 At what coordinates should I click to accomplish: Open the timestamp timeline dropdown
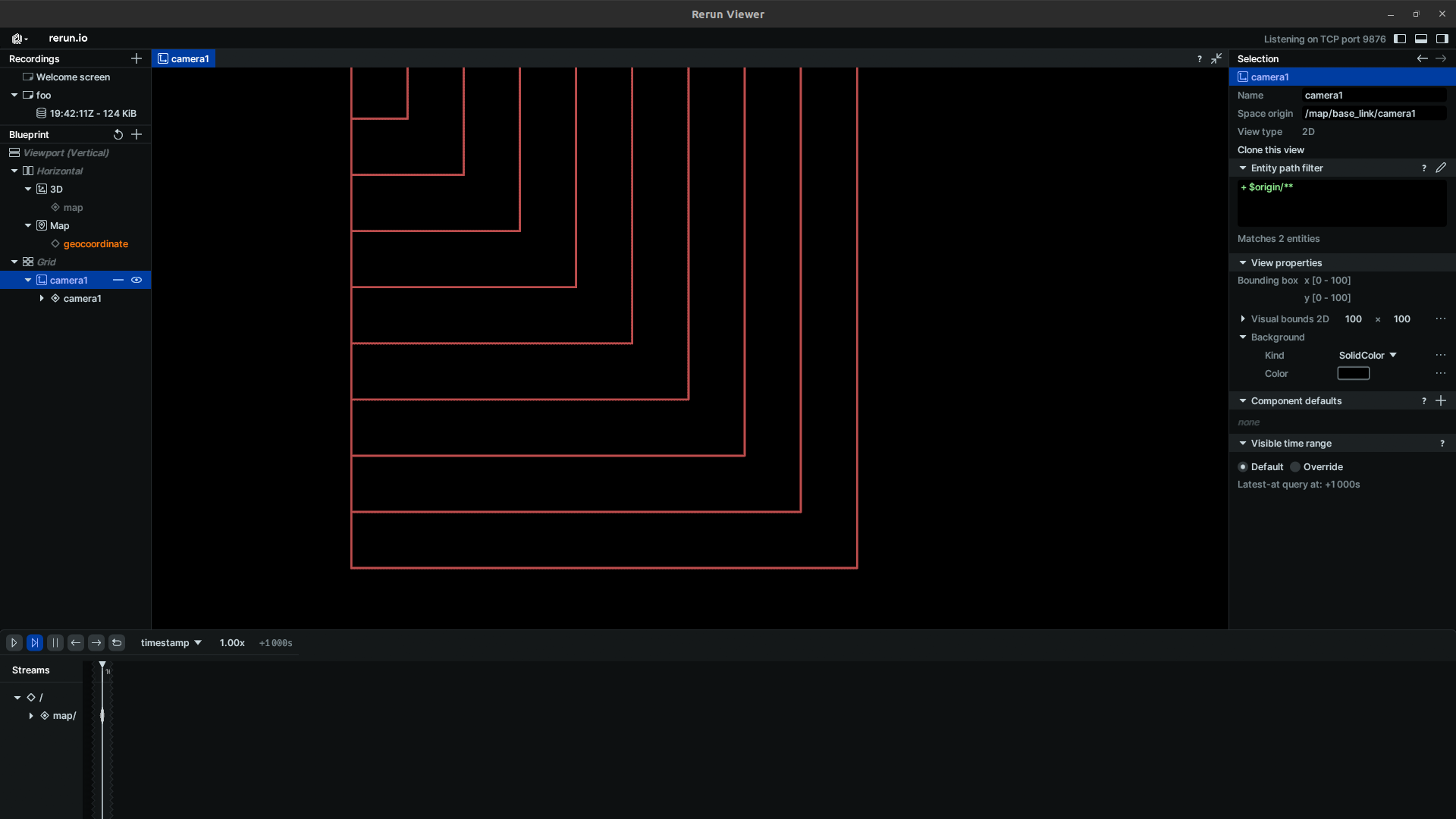[171, 642]
